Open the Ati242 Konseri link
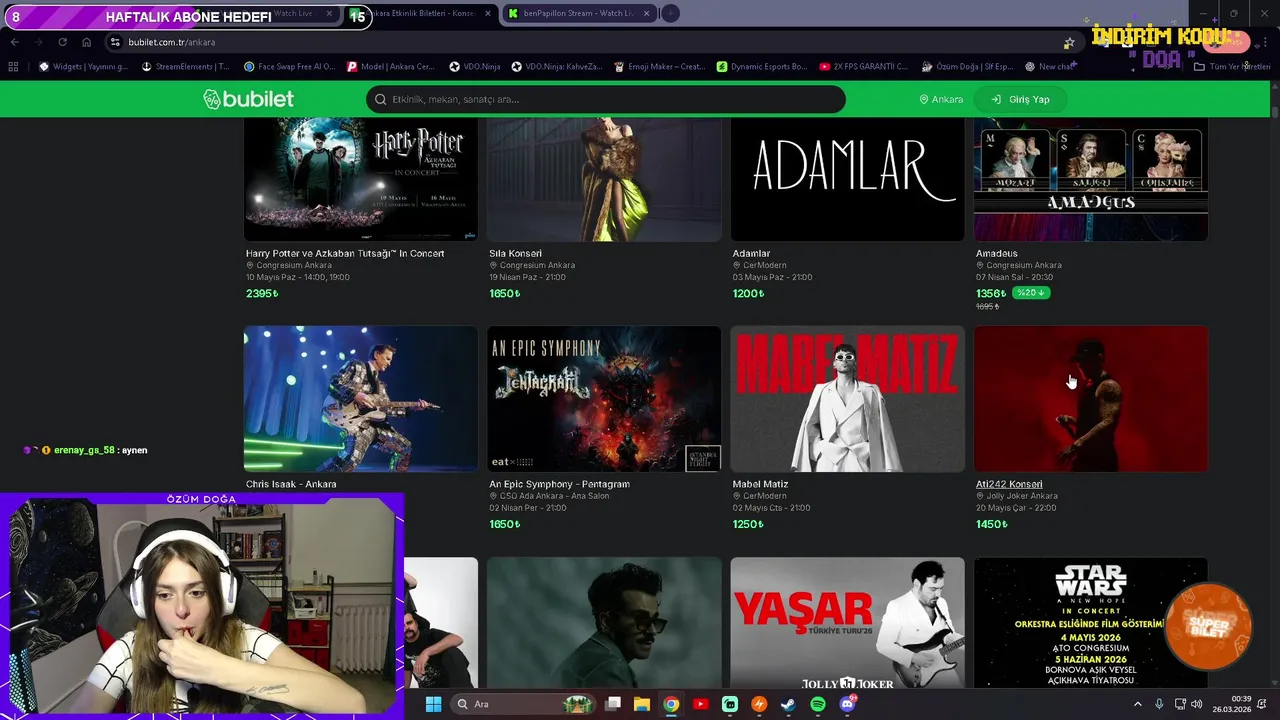The image size is (1280, 720). click(x=1009, y=484)
